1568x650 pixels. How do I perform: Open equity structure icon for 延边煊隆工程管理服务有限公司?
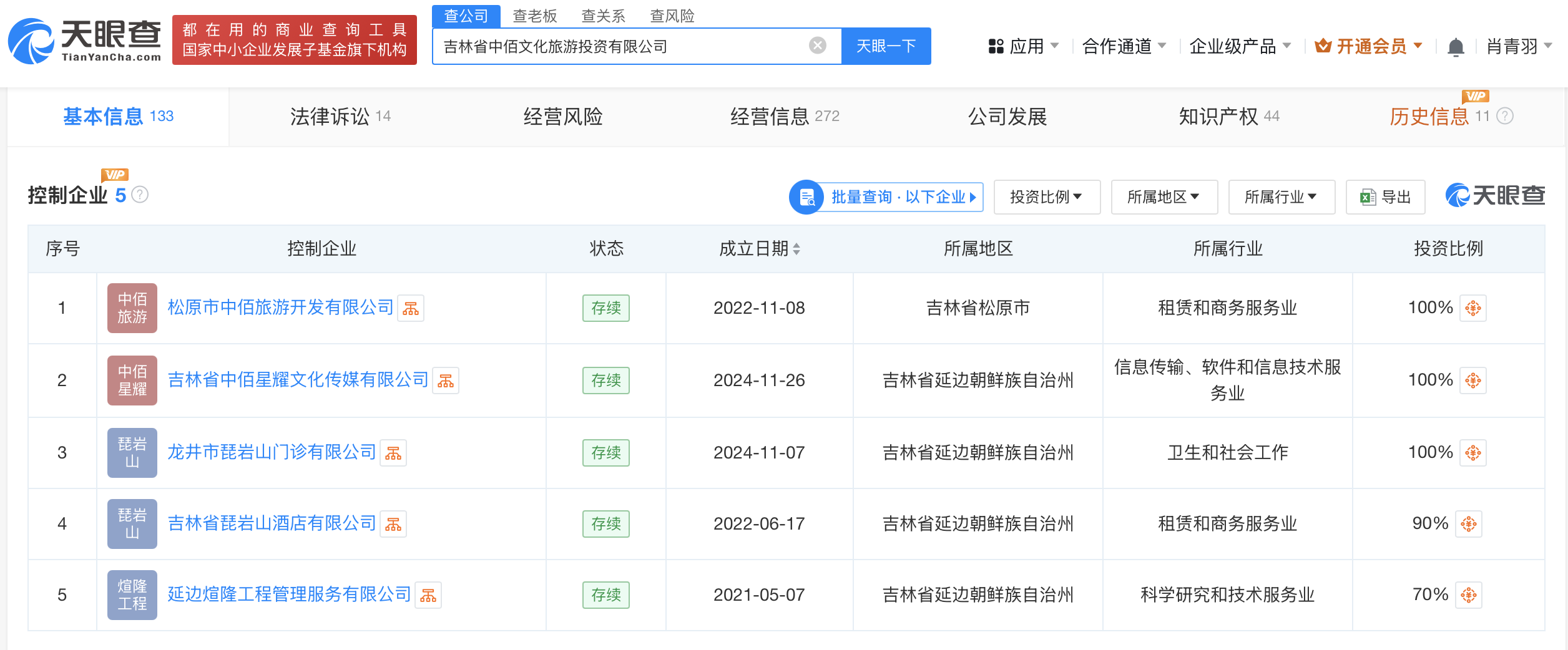coord(428,595)
